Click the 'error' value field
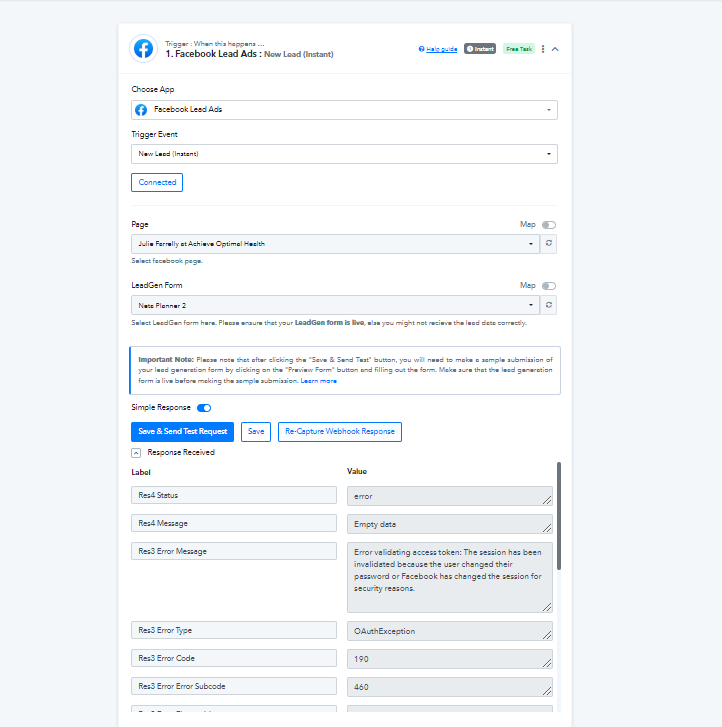 click(x=449, y=496)
